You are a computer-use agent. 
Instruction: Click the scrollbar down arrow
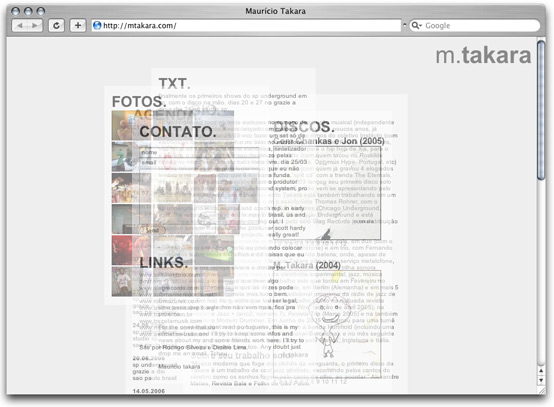pyautogui.click(x=541, y=380)
